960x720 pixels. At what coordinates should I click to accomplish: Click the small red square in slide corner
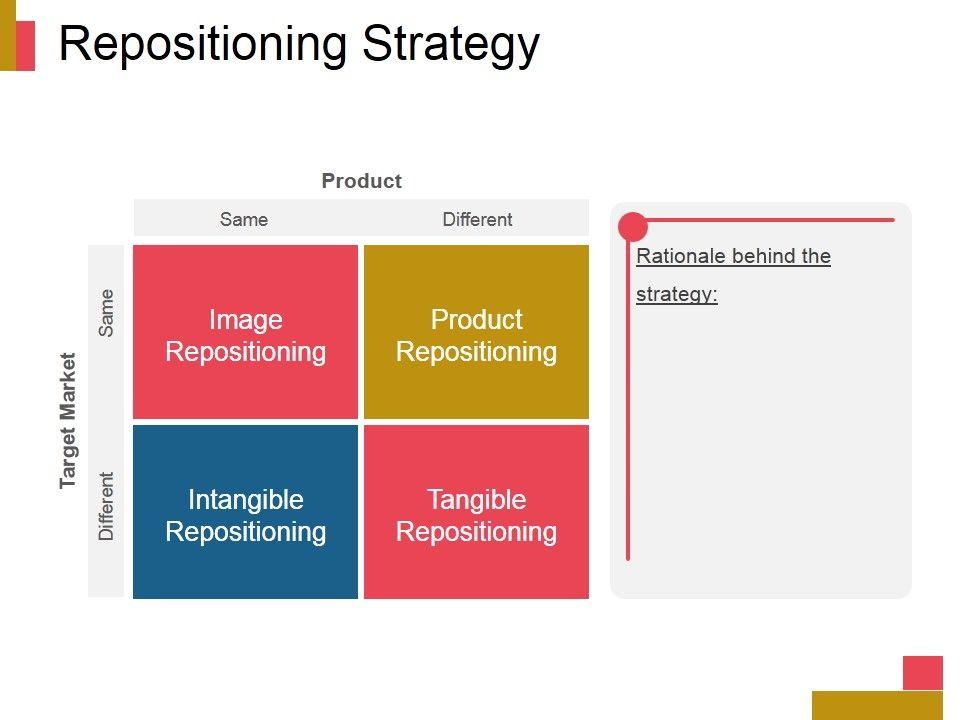(922, 672)
